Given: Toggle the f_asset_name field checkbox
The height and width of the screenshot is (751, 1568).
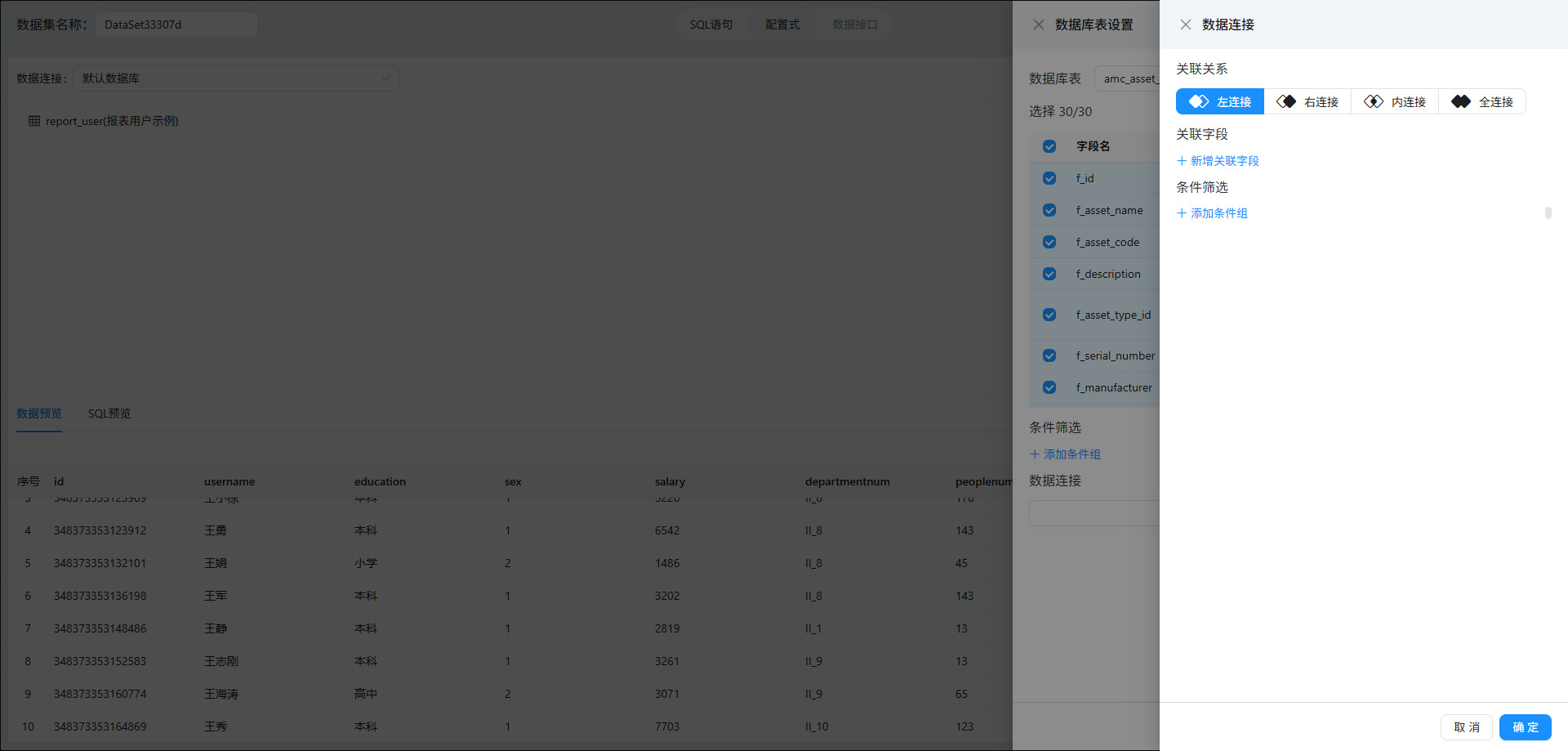Looking at the screenshot, I should pyautogui.click(x=1049, y=210).
